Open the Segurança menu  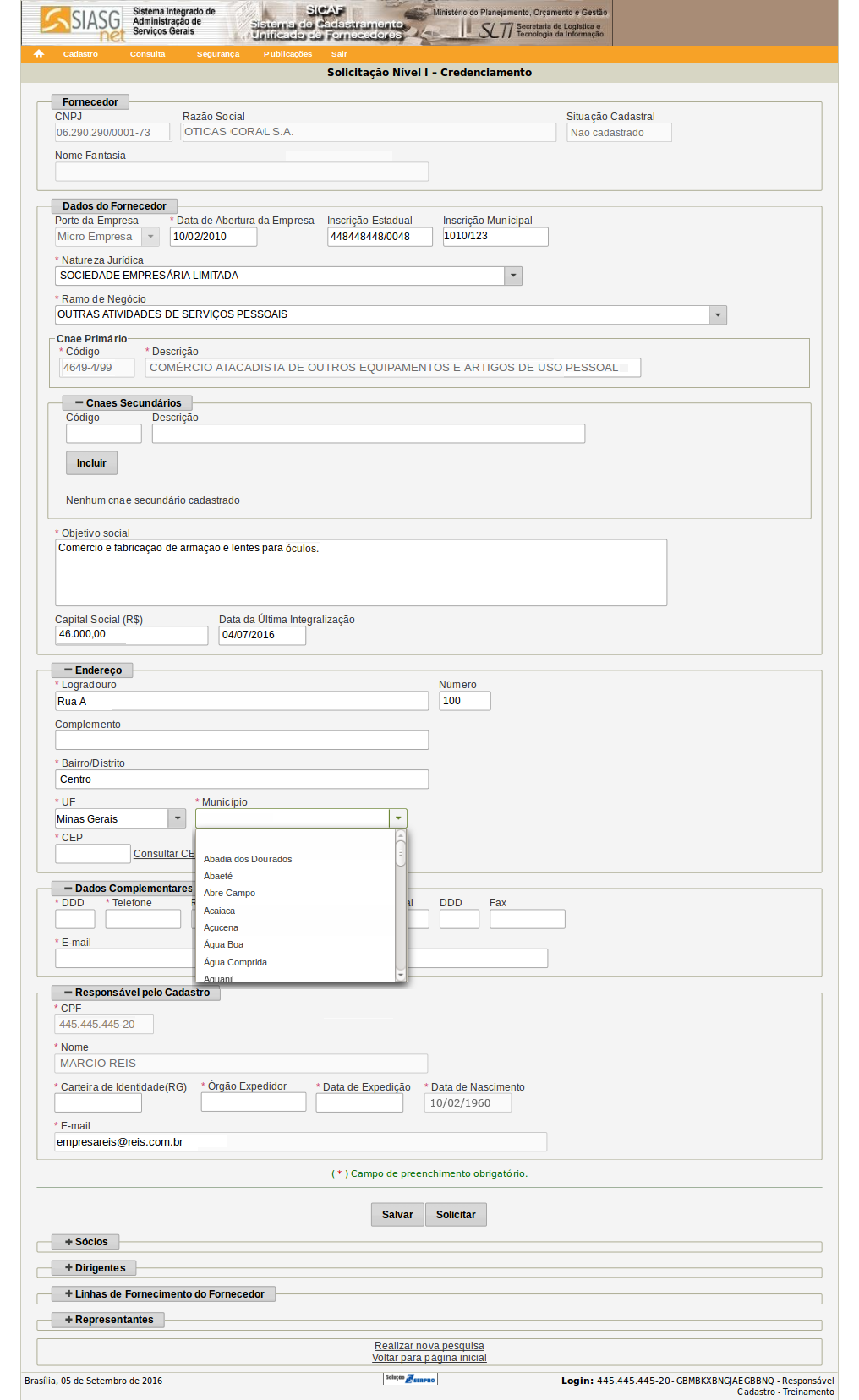coord(218,54)
